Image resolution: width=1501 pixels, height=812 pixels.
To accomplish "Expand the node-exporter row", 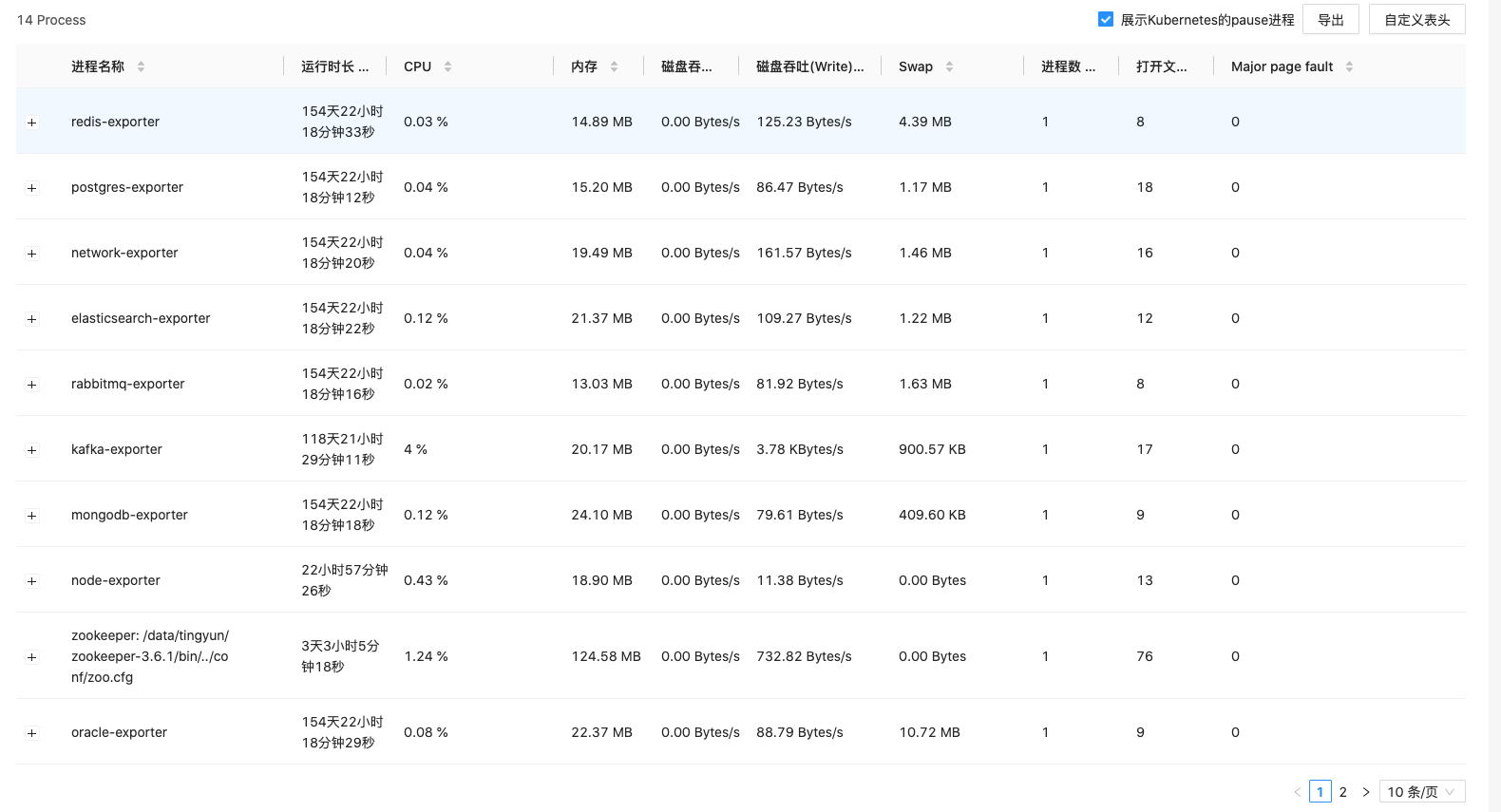I will tap(32, 581).
